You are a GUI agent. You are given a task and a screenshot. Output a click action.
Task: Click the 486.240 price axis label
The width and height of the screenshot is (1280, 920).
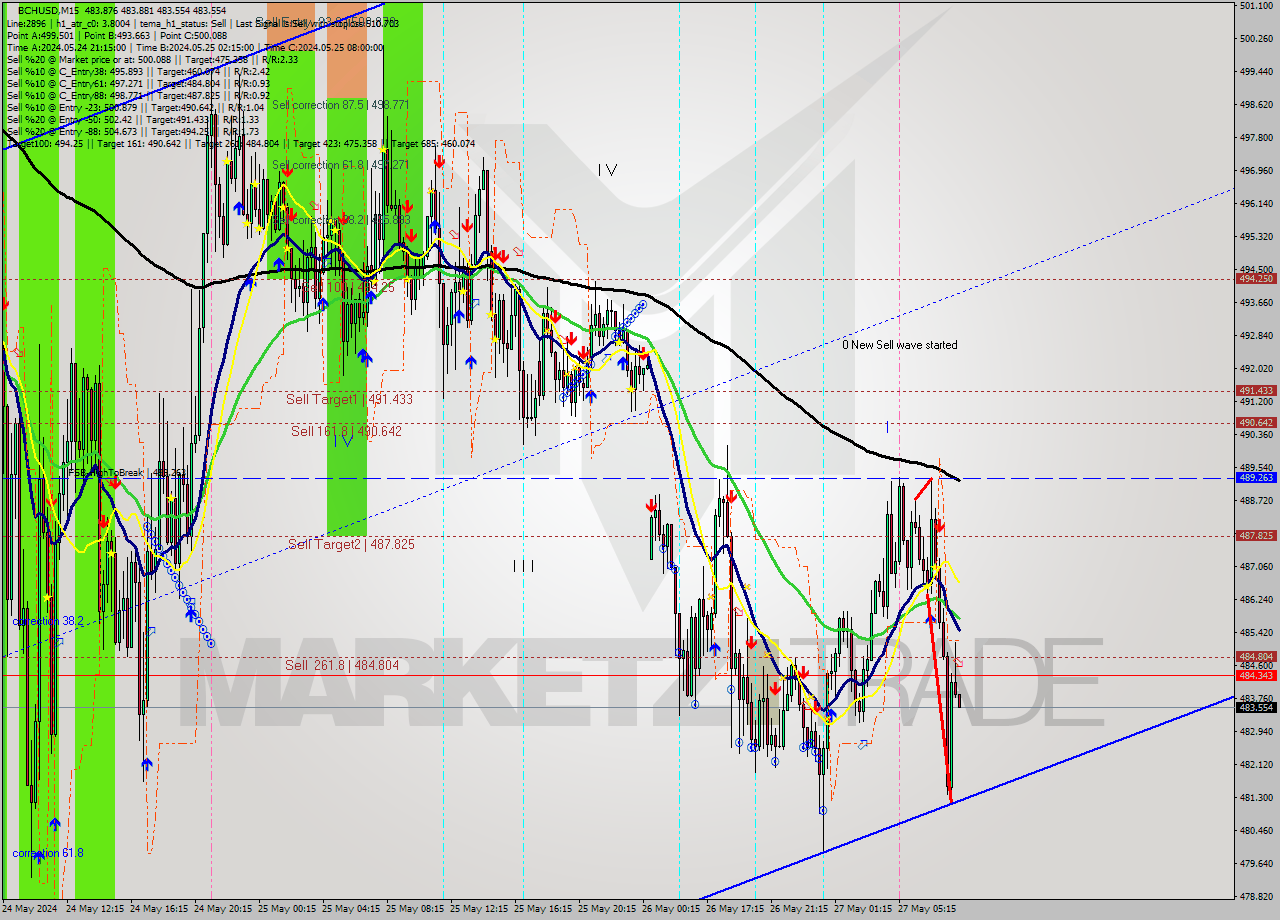pos(1255,599)
